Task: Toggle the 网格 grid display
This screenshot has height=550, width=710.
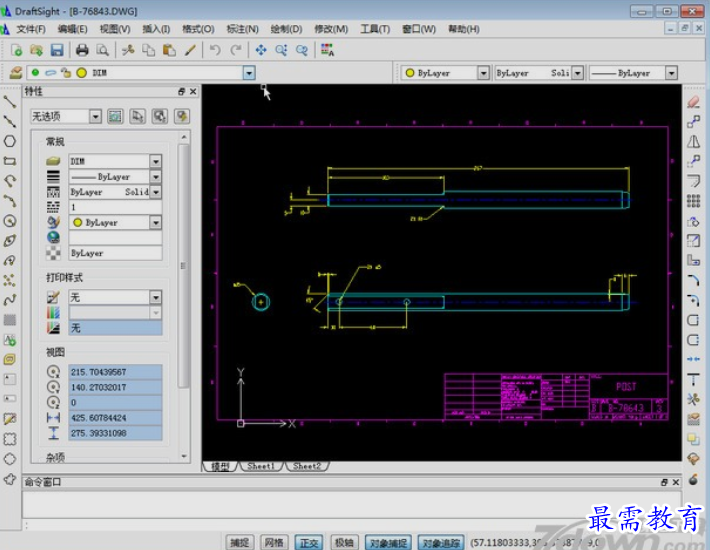Action: (274, 542)
